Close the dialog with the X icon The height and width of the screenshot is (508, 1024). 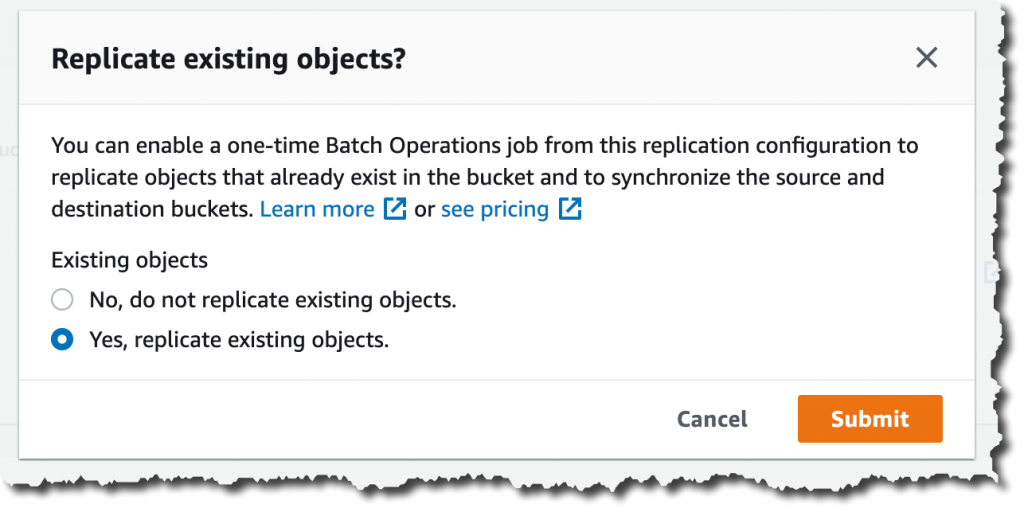tap(927, 58)
